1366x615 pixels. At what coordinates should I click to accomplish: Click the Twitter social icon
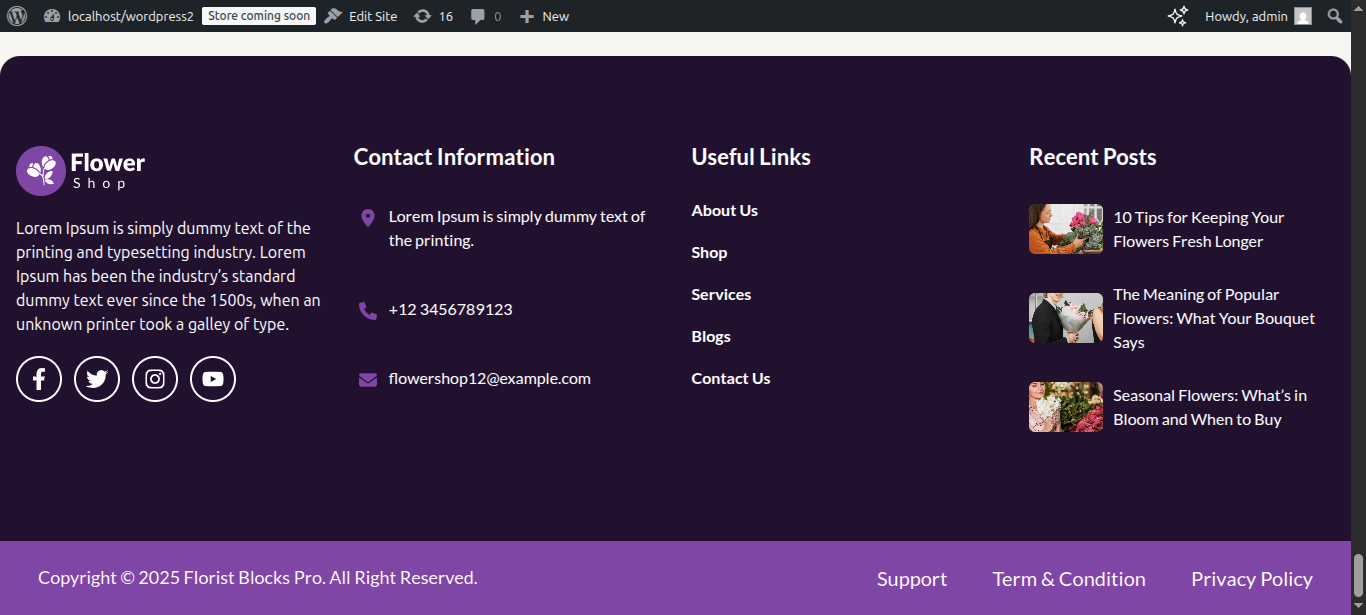tap(97, 379)
